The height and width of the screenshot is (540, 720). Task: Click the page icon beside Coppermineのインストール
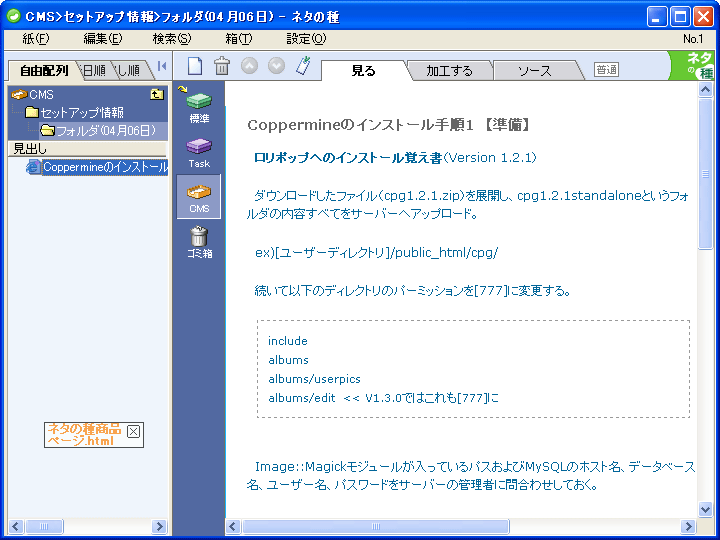pos(33,167)
